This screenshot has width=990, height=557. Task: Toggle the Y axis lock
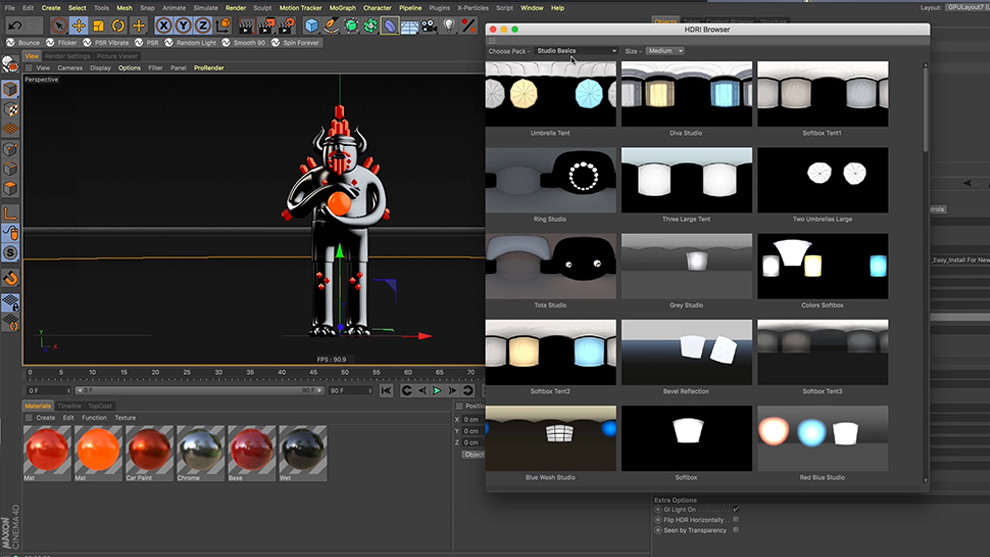[183, 26]
